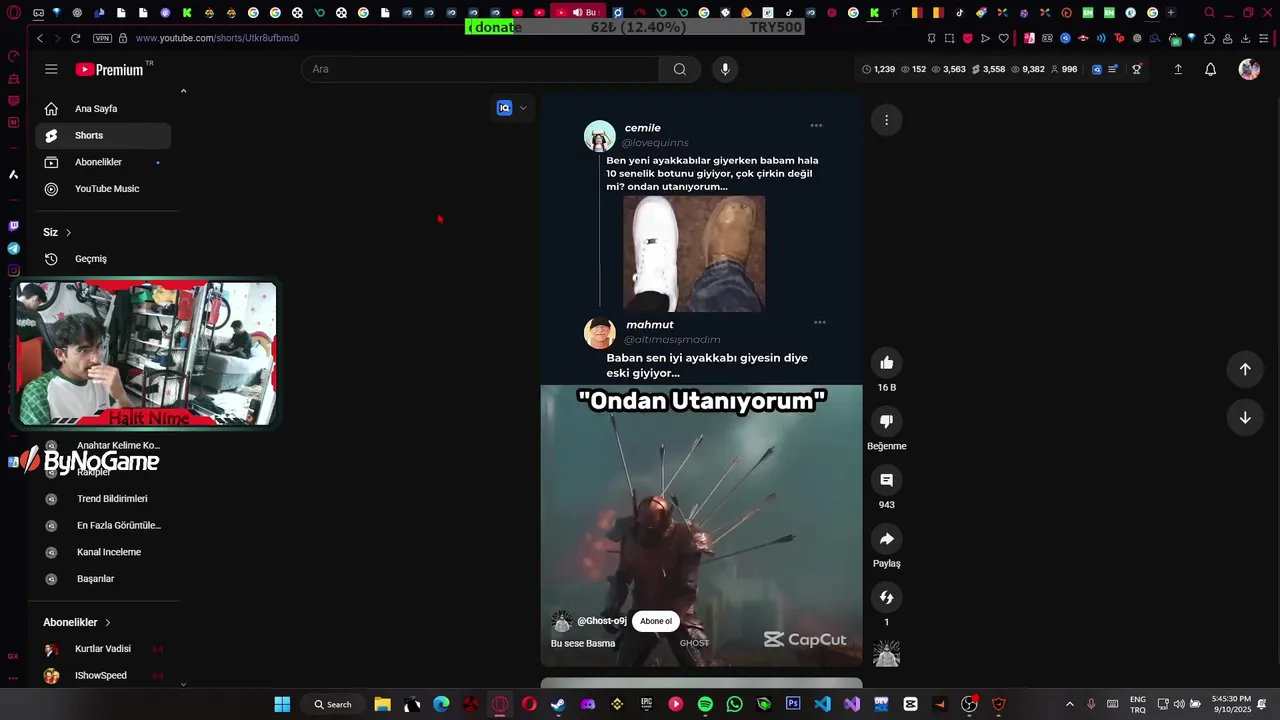1280x720 pixels.
Task: Like the short with 16 B likes
Action: click(886, 362)
